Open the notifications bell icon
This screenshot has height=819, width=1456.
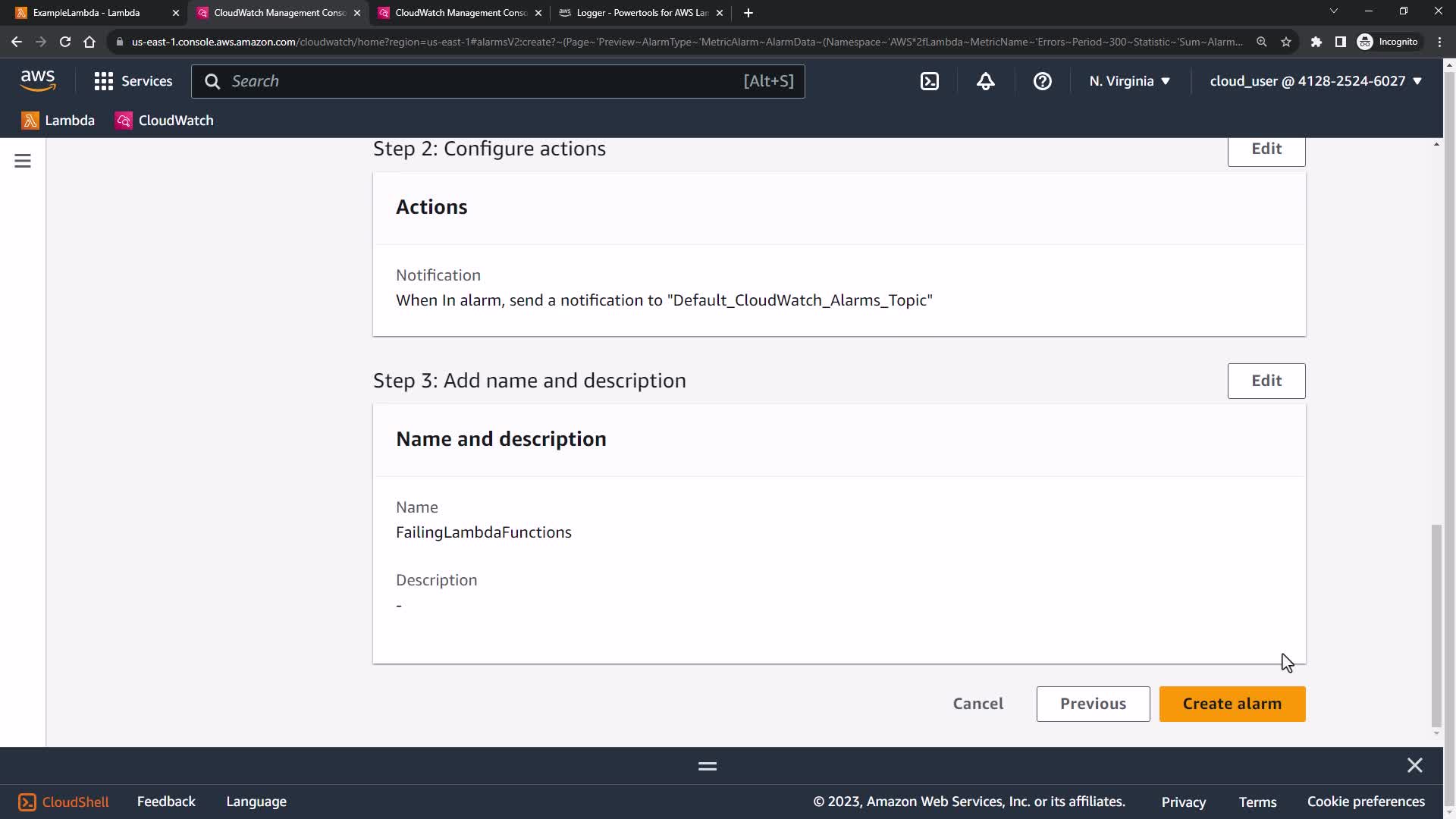pos(986,81)
